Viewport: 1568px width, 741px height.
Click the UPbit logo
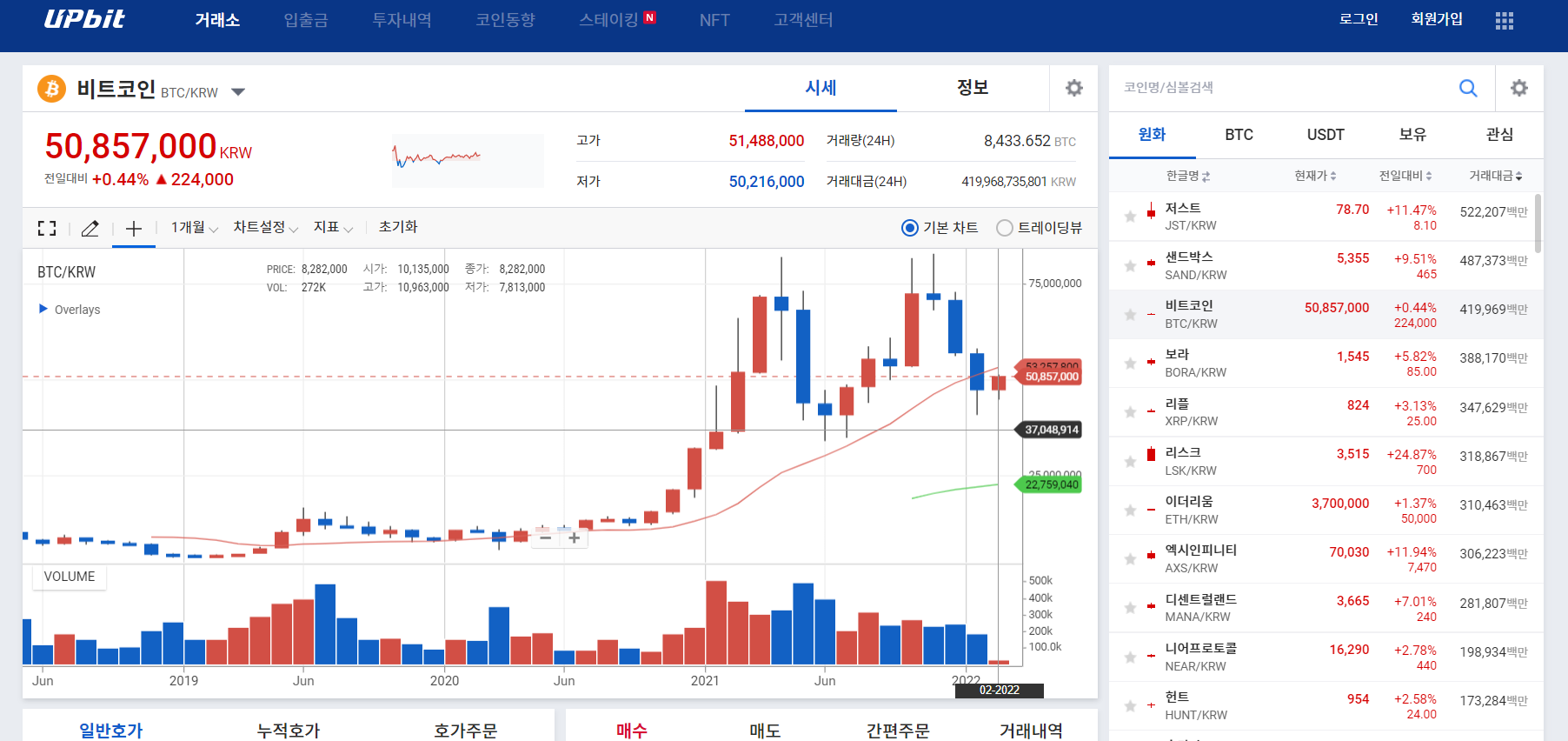84,19
